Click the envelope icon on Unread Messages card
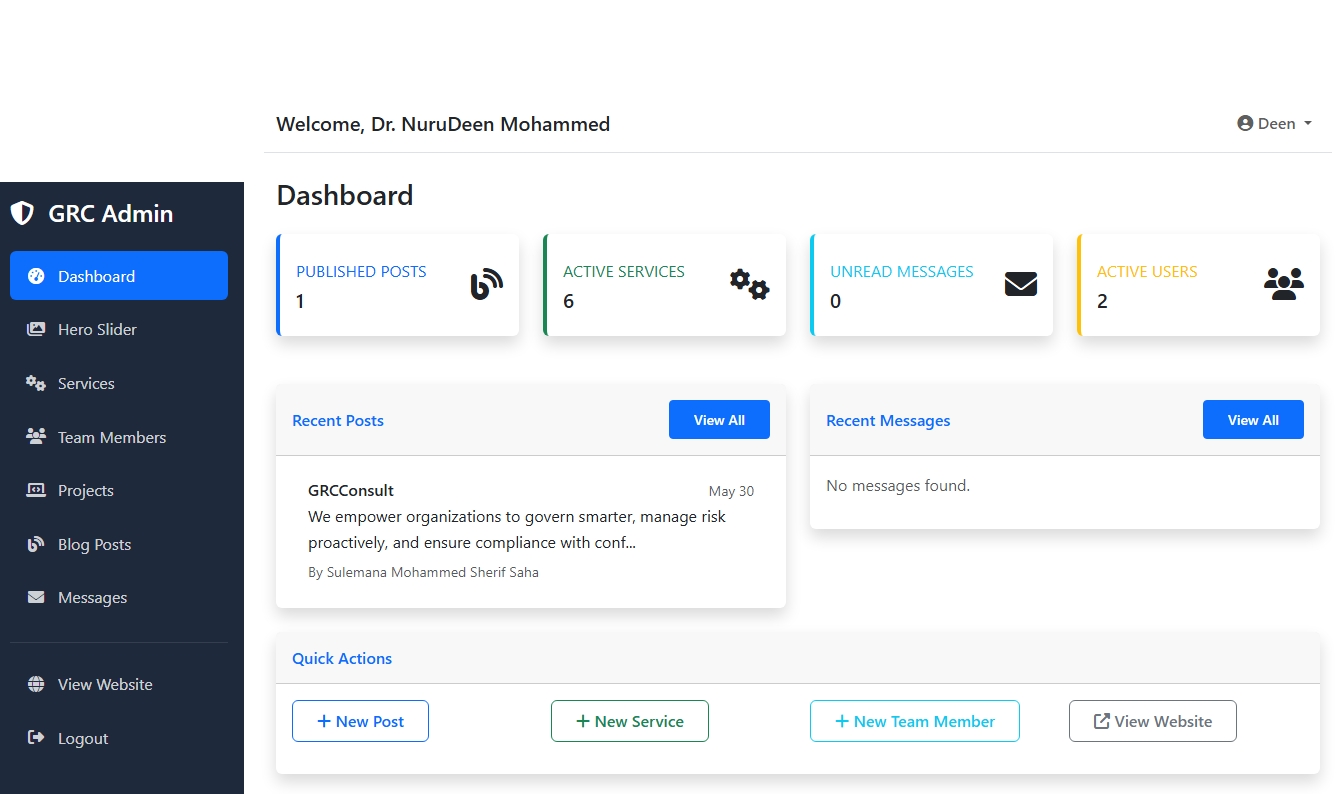 1020,285
